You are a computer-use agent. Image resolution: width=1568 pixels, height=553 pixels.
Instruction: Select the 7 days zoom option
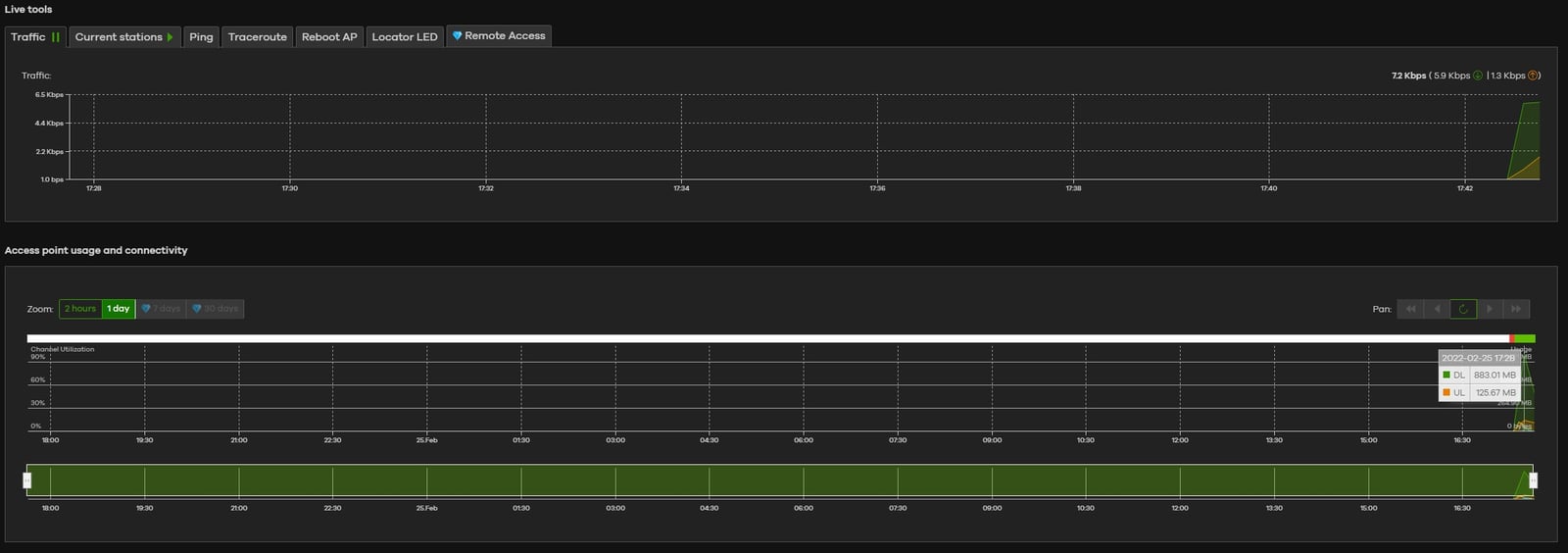[161, 309]
